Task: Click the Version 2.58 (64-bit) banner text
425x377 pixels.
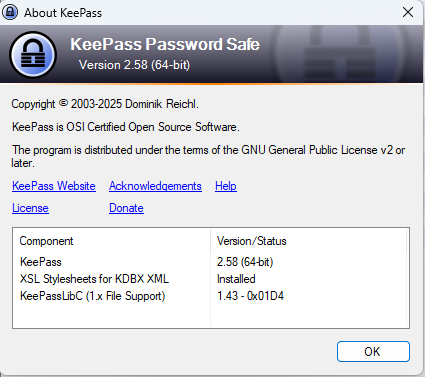Action: pos(134,65)
